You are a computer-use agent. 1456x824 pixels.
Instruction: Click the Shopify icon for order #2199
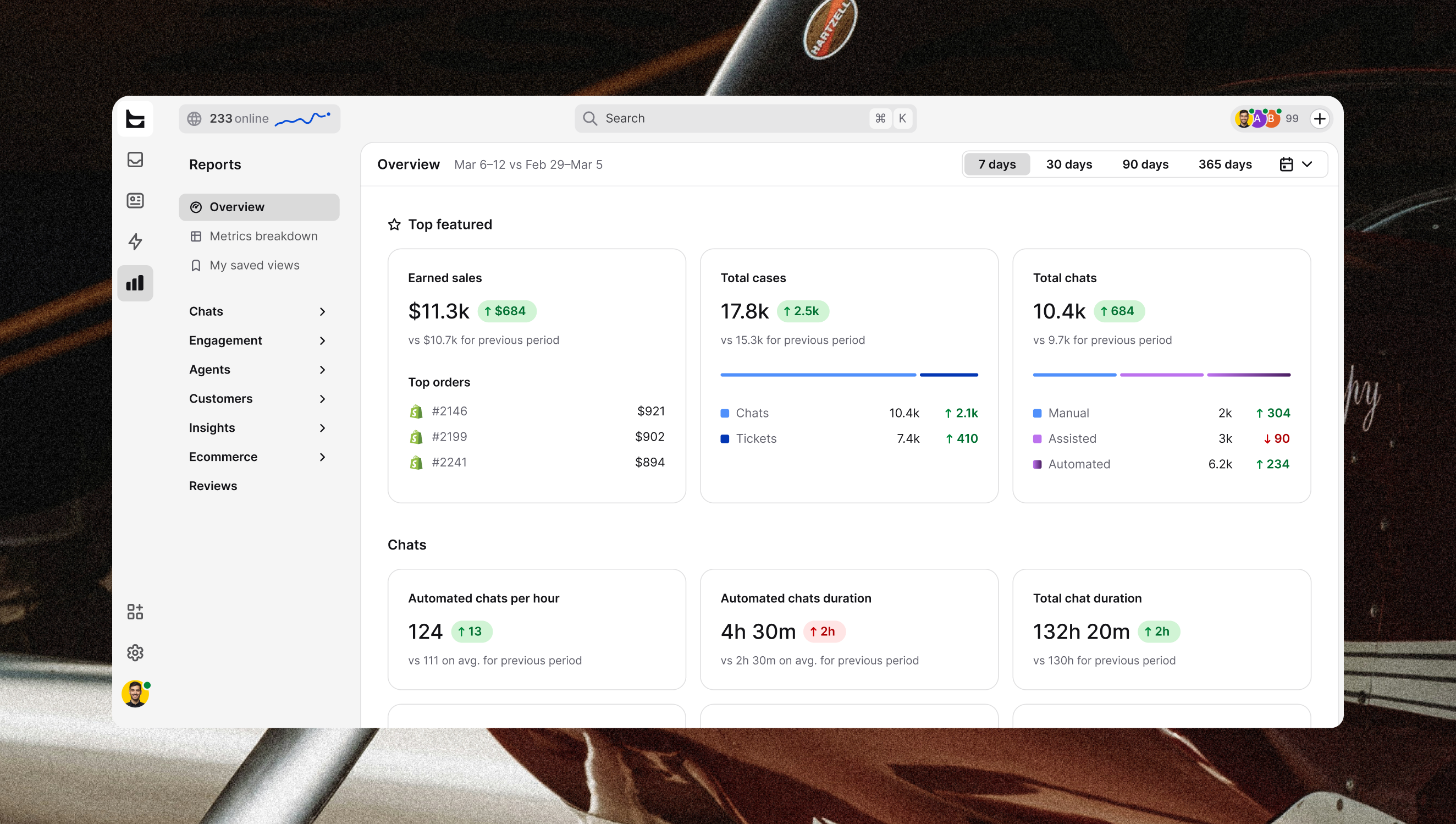point(416,437)
